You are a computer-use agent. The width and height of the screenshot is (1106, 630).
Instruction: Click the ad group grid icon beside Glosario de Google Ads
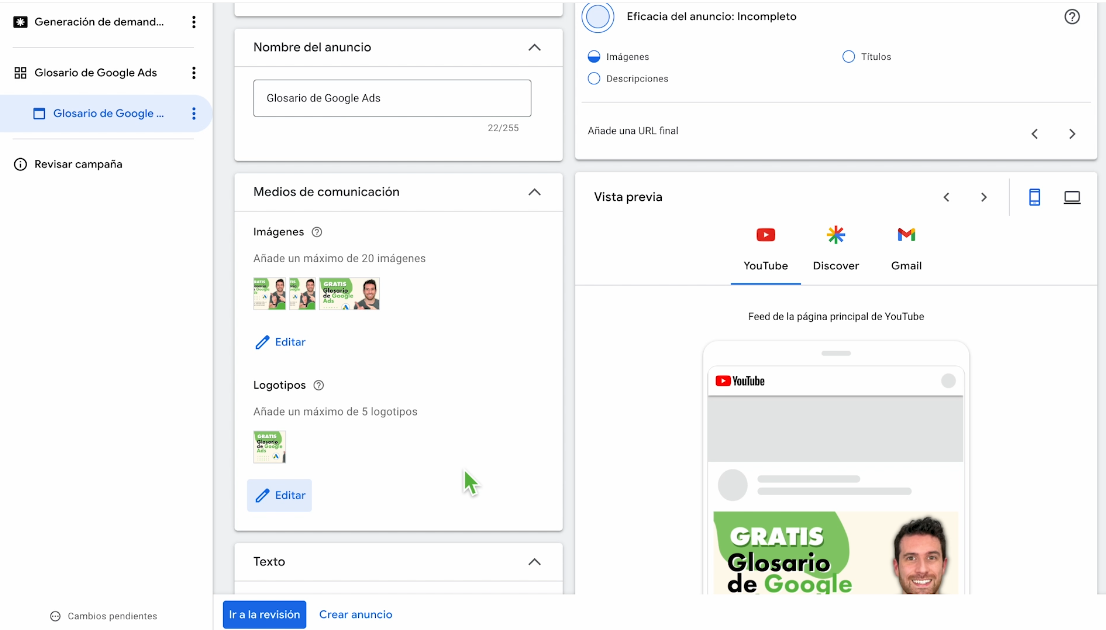[x=20, y=73]
